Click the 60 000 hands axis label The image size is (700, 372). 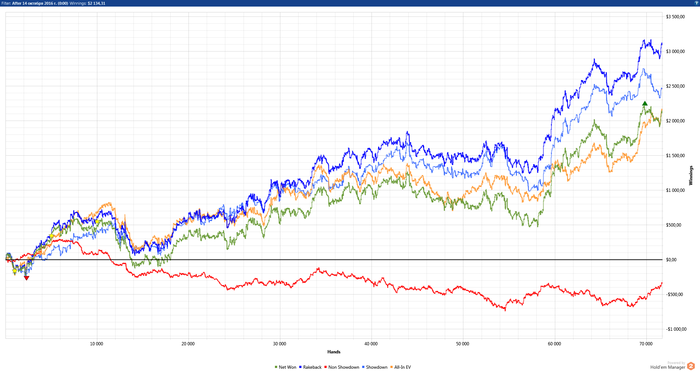554,344
